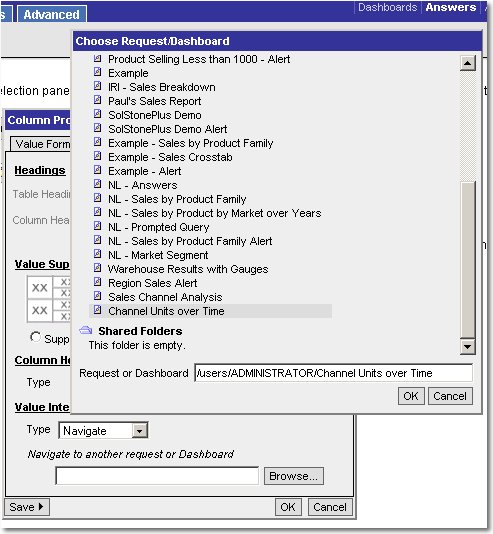Viewport: 493px width, 534px height.
Task: Switch to the Advanced tab
Action: click(x=52, y=14)
